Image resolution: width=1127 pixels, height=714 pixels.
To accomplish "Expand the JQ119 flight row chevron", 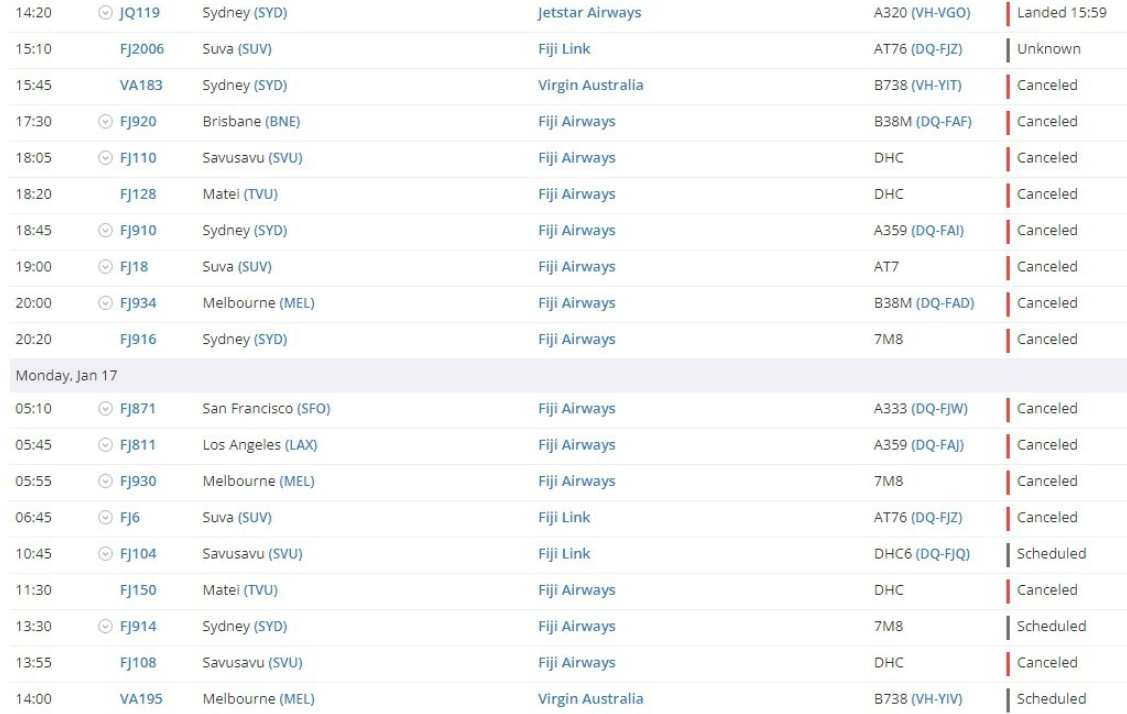I will (x=106, y=13).
